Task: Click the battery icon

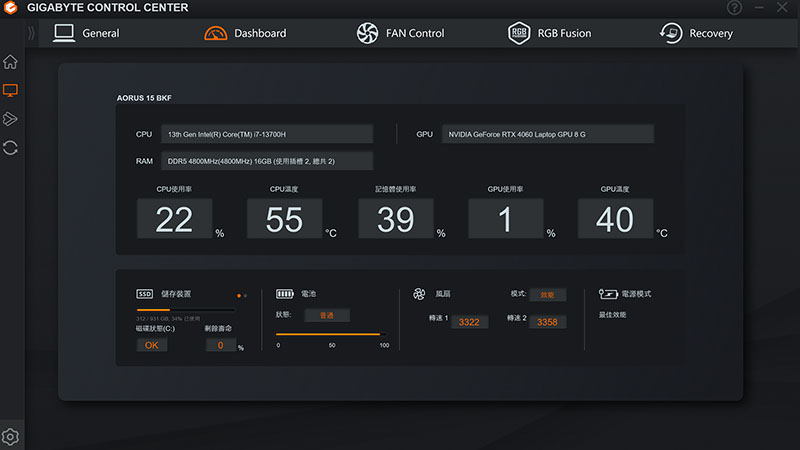Action: [x=285, y=294]
